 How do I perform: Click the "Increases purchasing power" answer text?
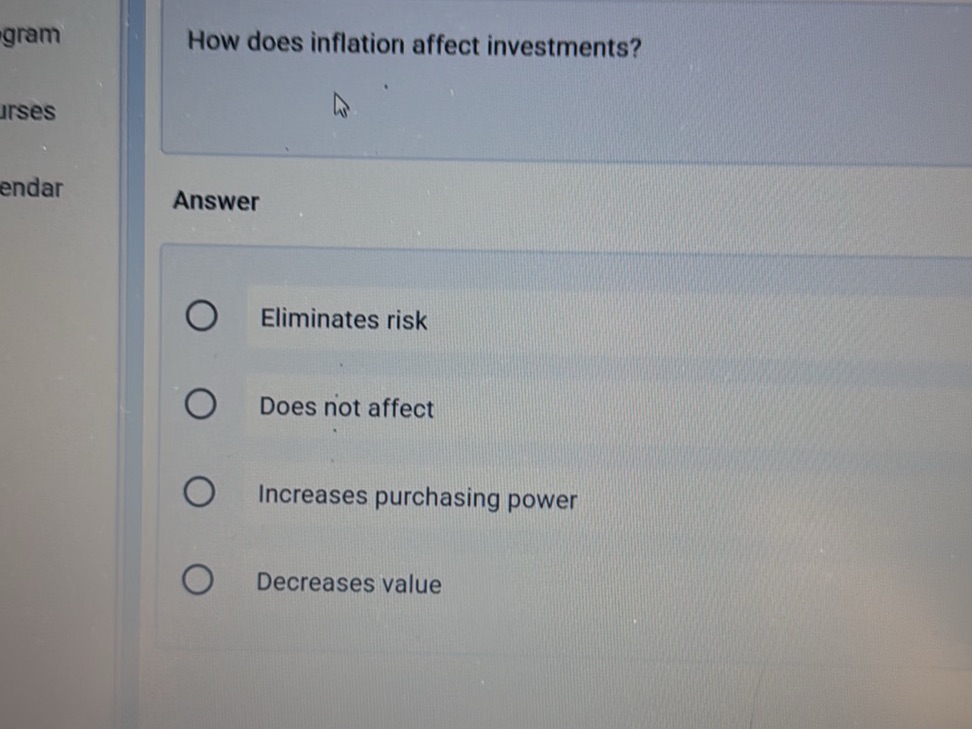click(417, 497)
